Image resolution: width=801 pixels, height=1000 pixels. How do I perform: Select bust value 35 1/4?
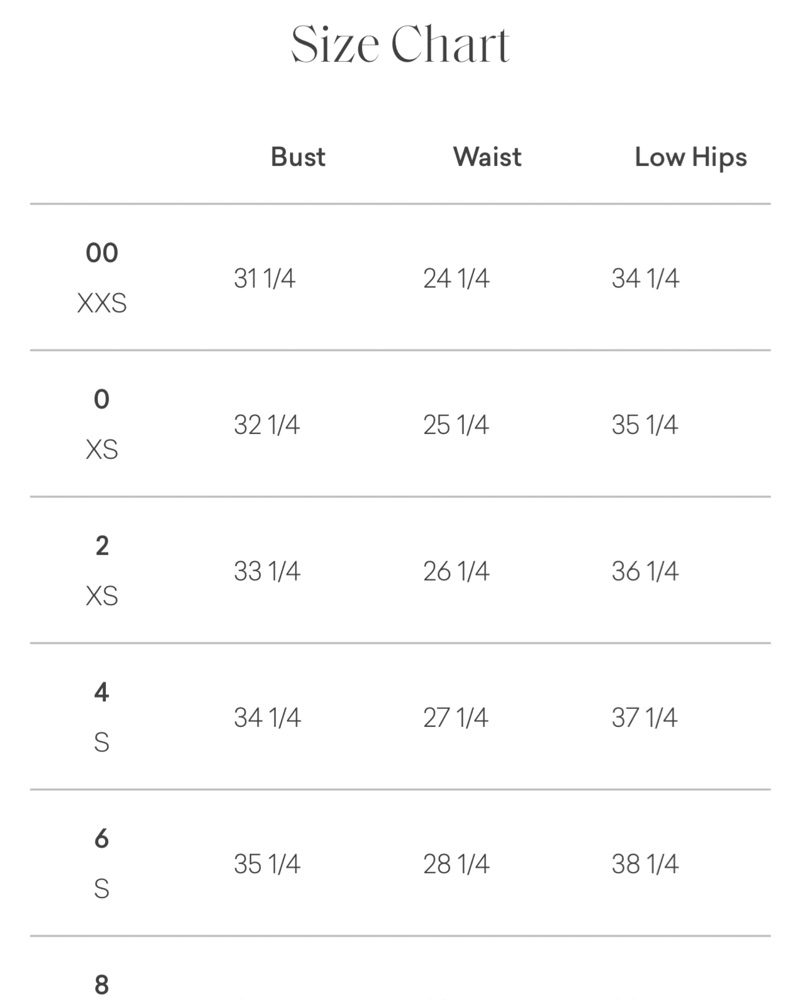pyautogui.click(x=267, y=864)
